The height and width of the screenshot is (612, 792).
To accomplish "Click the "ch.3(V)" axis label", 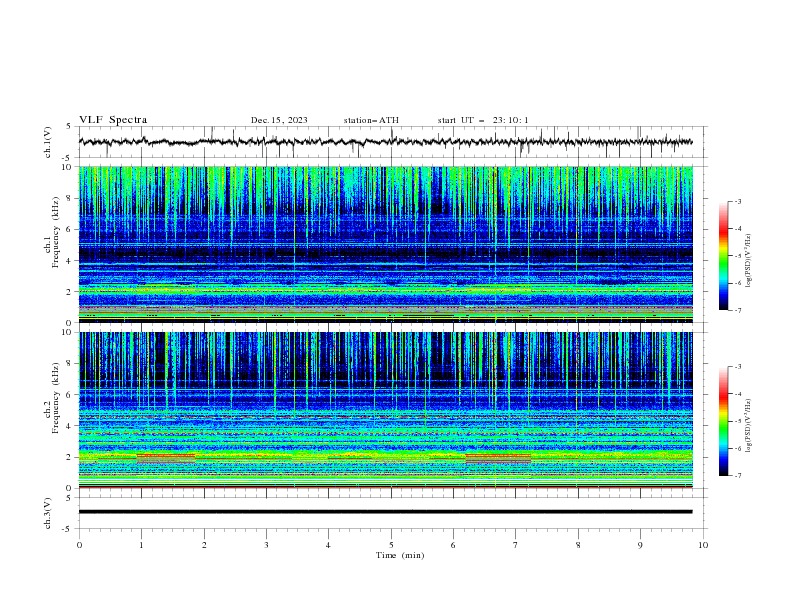I will tap(48, 513).
